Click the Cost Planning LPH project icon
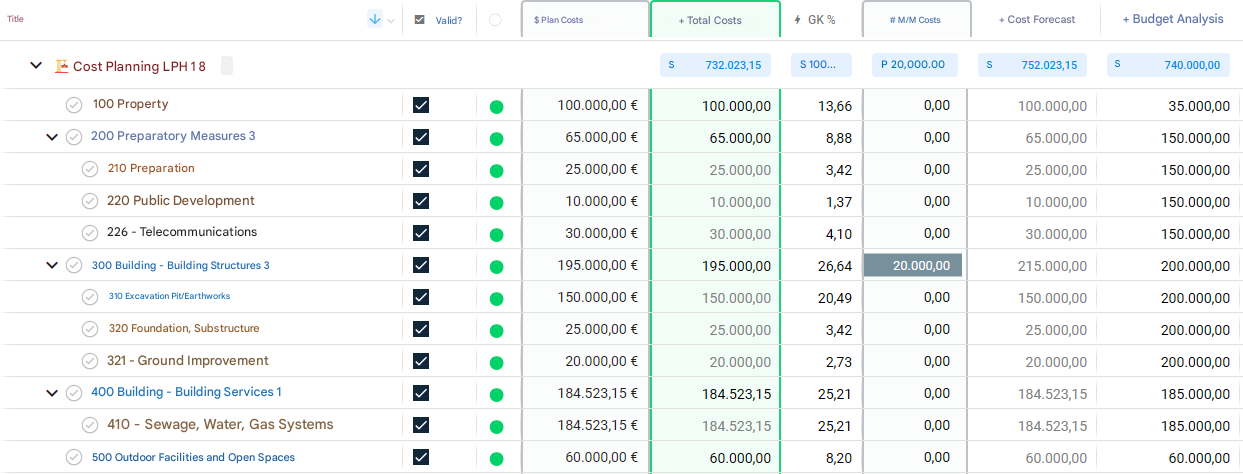Screen dimensions: 1243x474 [x=62, y=66]
